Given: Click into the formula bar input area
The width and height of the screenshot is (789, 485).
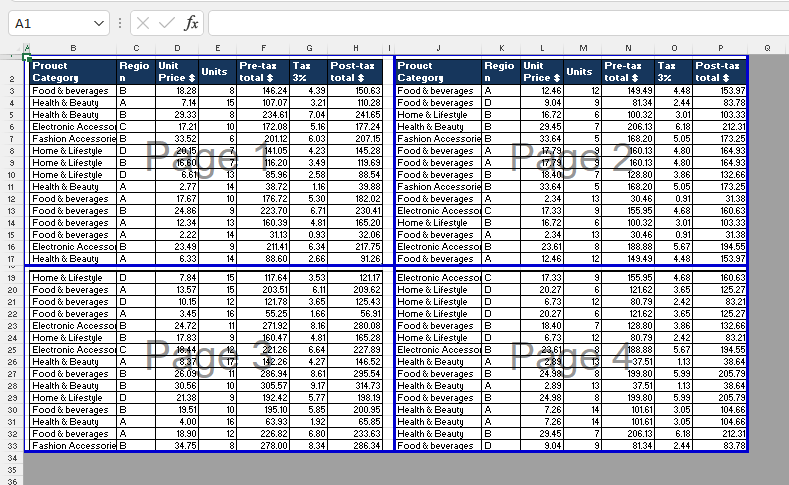Looking at the screenshot, I should [498, 23].
